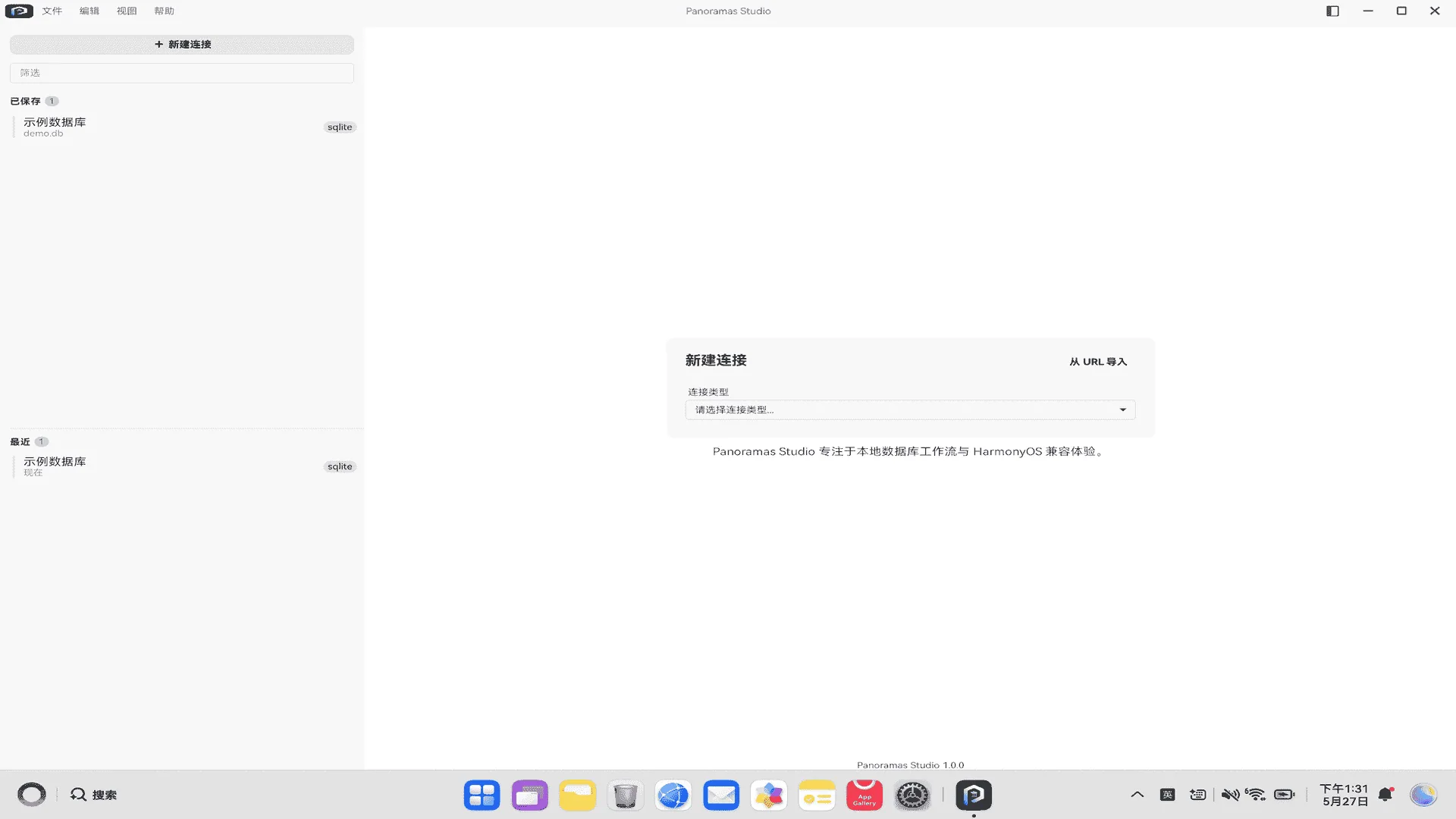Screen dimensions: 1456x819
Task: Click the sqlite tag on saved connection
Action: [340, 127]
